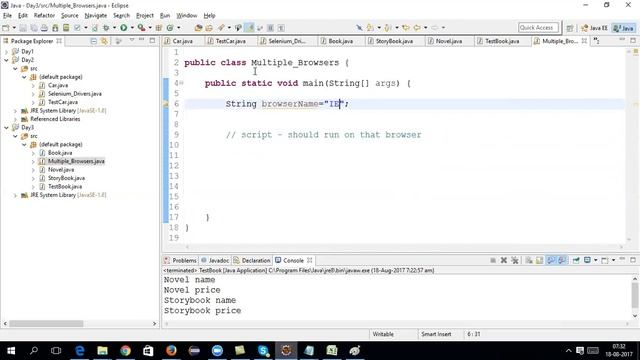Screen dimensions: 640x360
Task: Click the green Run button in toolbar
Action: click(123, 28)
